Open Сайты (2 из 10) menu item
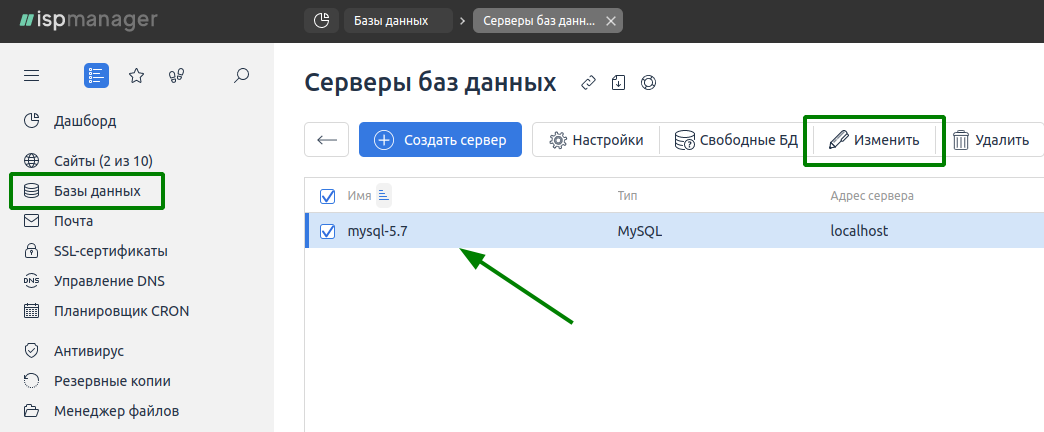Screen dimensions: 1044x432 [103, 160]
